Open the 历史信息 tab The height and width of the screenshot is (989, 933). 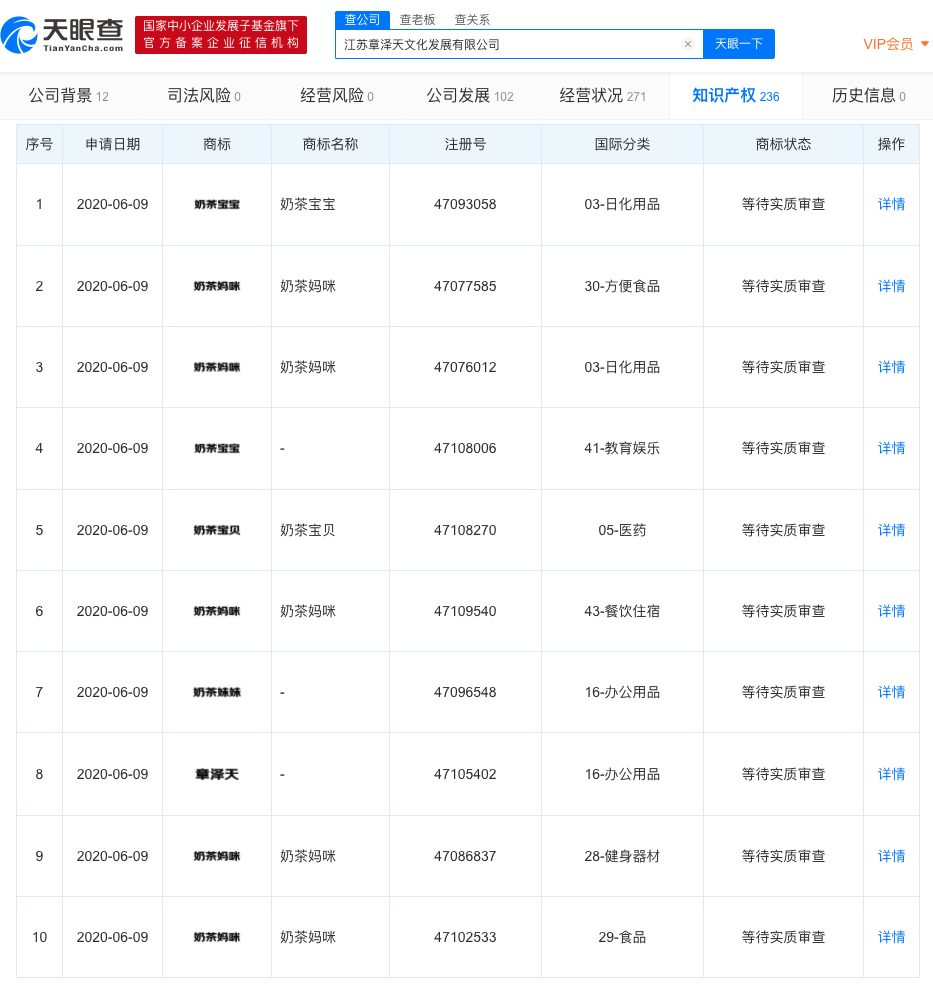tap(868, 96)
